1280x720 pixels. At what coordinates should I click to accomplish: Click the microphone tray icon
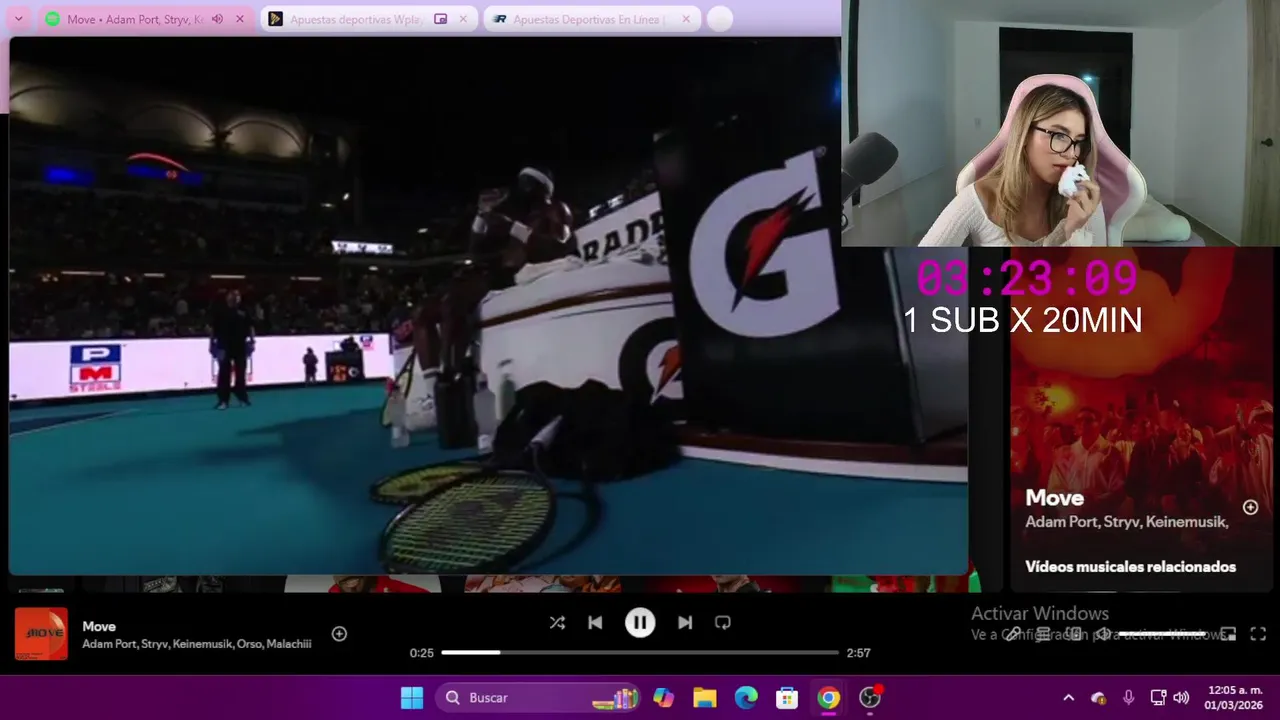1128,698
